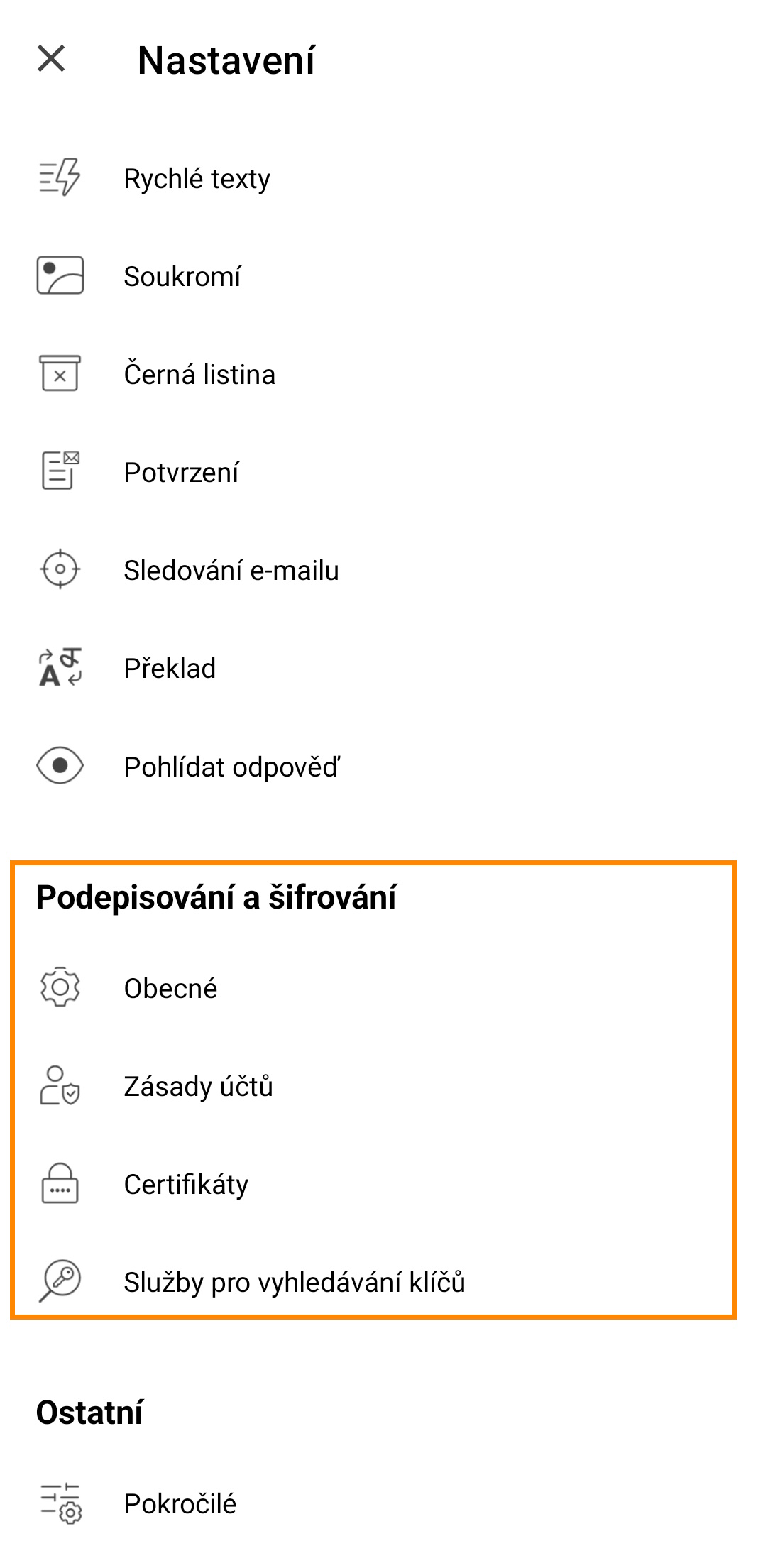Viewport: 763px width, 1568px height.
Task: Close the Nastavení settings screen
Action: click(x=51, y=59)
